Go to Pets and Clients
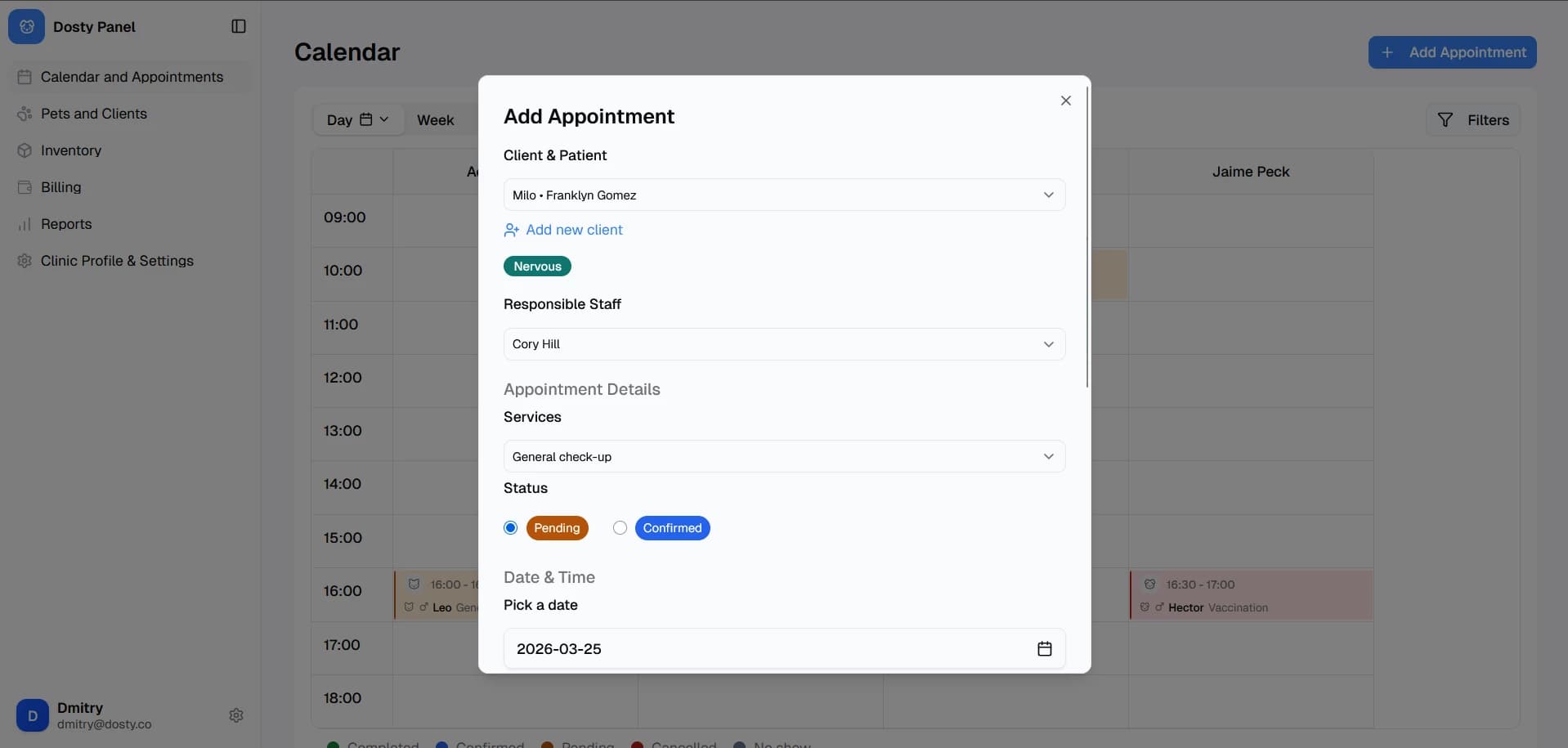Screen dimensions: 1568x748 point(131,114)
